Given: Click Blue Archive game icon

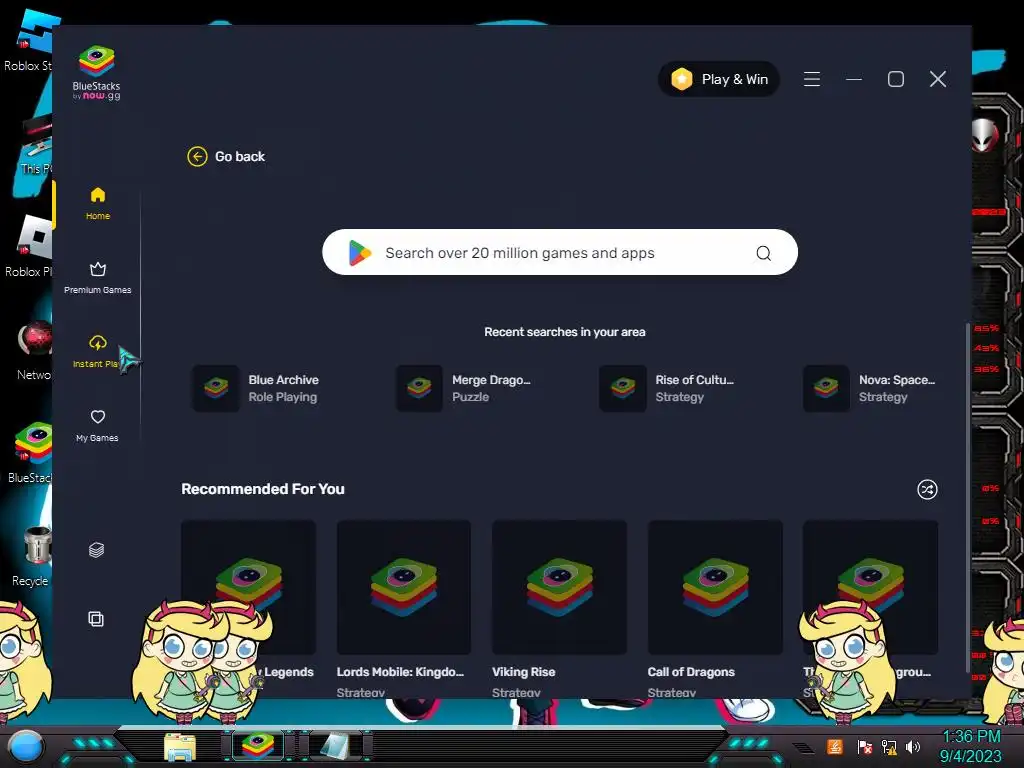Looking at the screenshot, I should (x=216, y=388).
